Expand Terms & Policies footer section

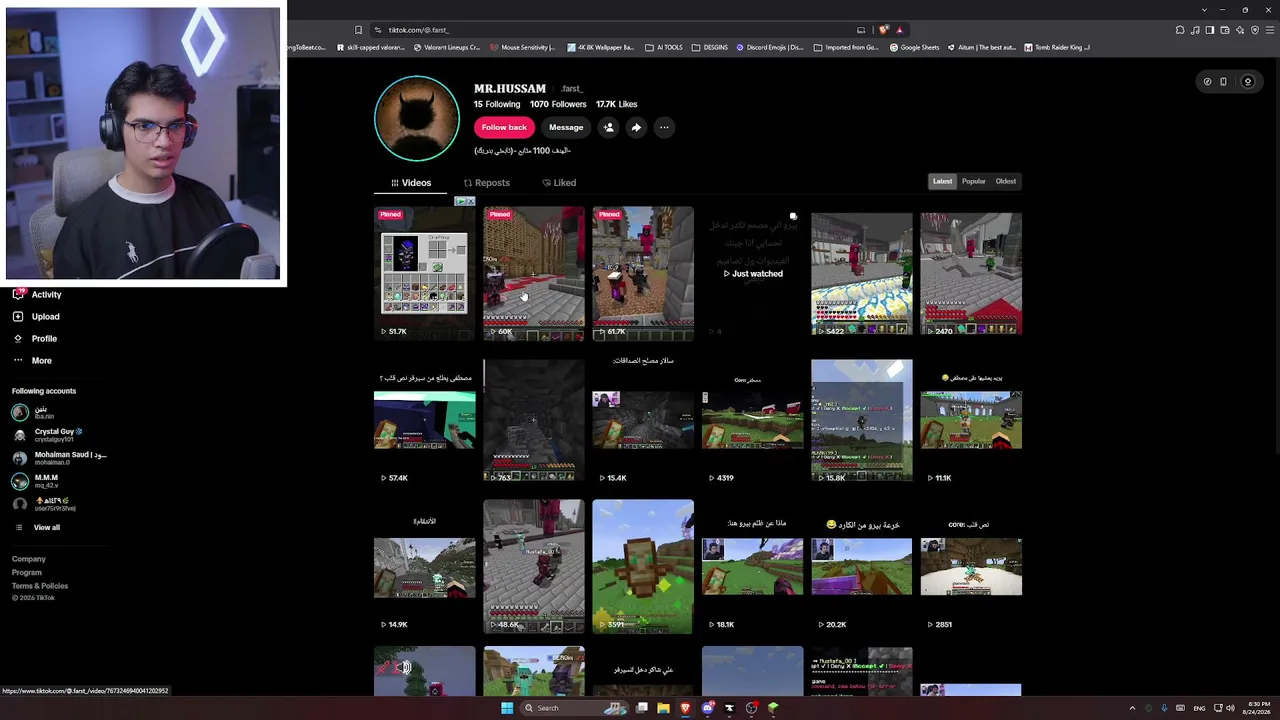pyautogui.click(x=40, y=585)
